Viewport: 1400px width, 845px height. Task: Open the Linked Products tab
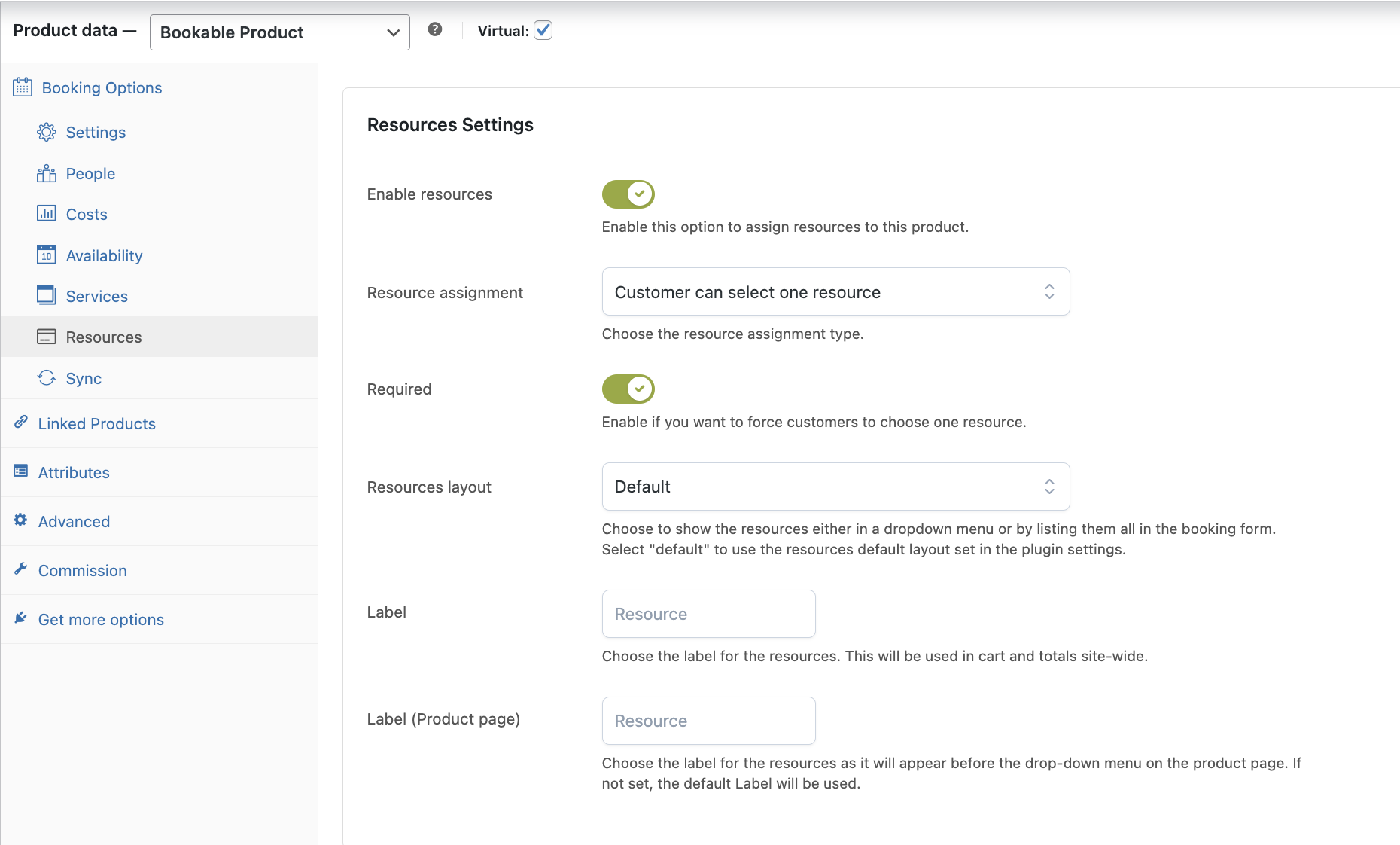(x=96, y=424)
